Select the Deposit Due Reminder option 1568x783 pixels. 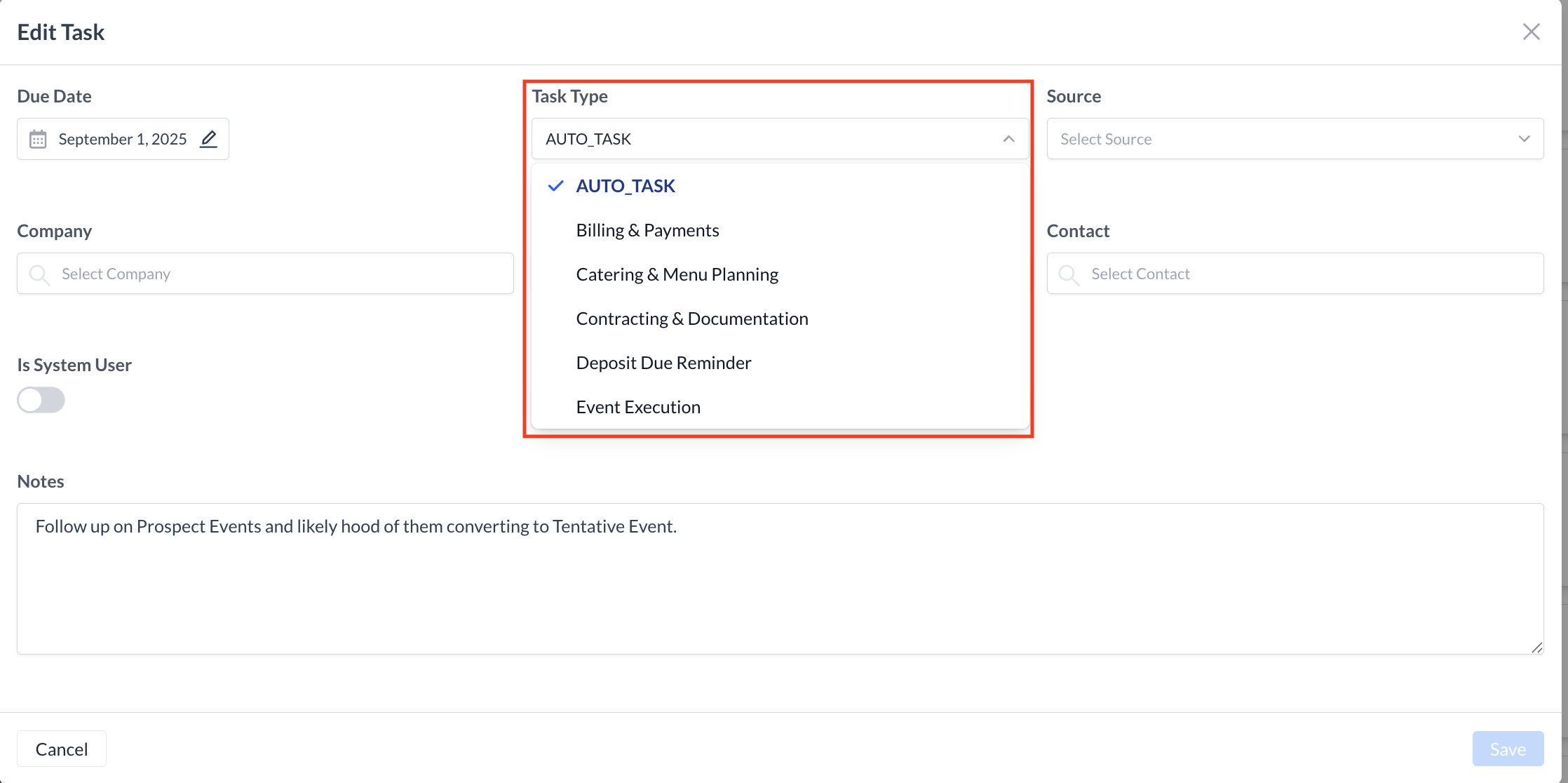coord(663,363)
